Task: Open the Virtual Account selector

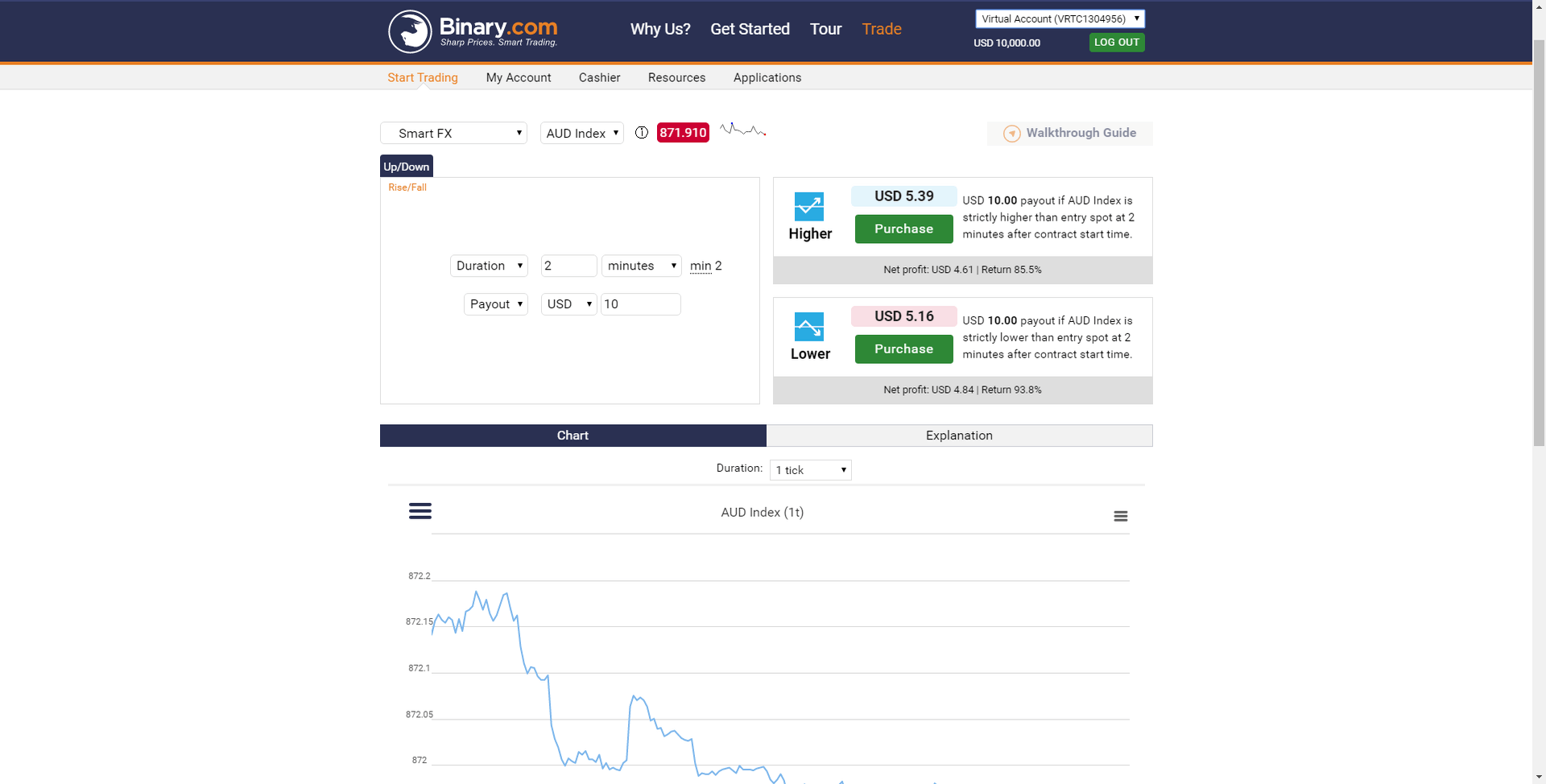Action: coord(1060,19)
